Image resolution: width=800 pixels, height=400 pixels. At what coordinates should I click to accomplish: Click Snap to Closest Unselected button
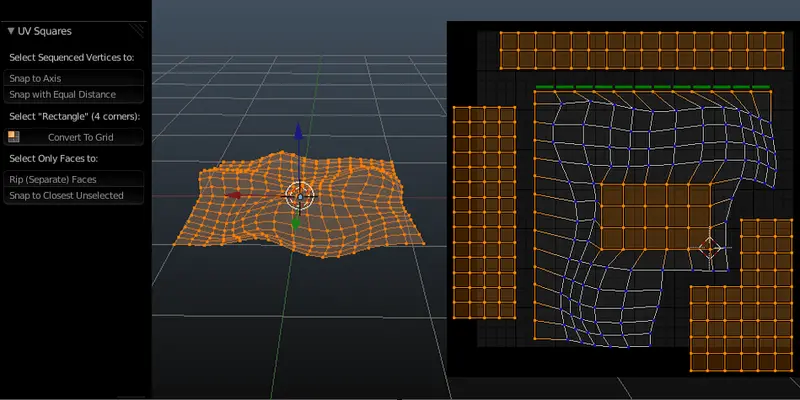[x=73, y=195]
